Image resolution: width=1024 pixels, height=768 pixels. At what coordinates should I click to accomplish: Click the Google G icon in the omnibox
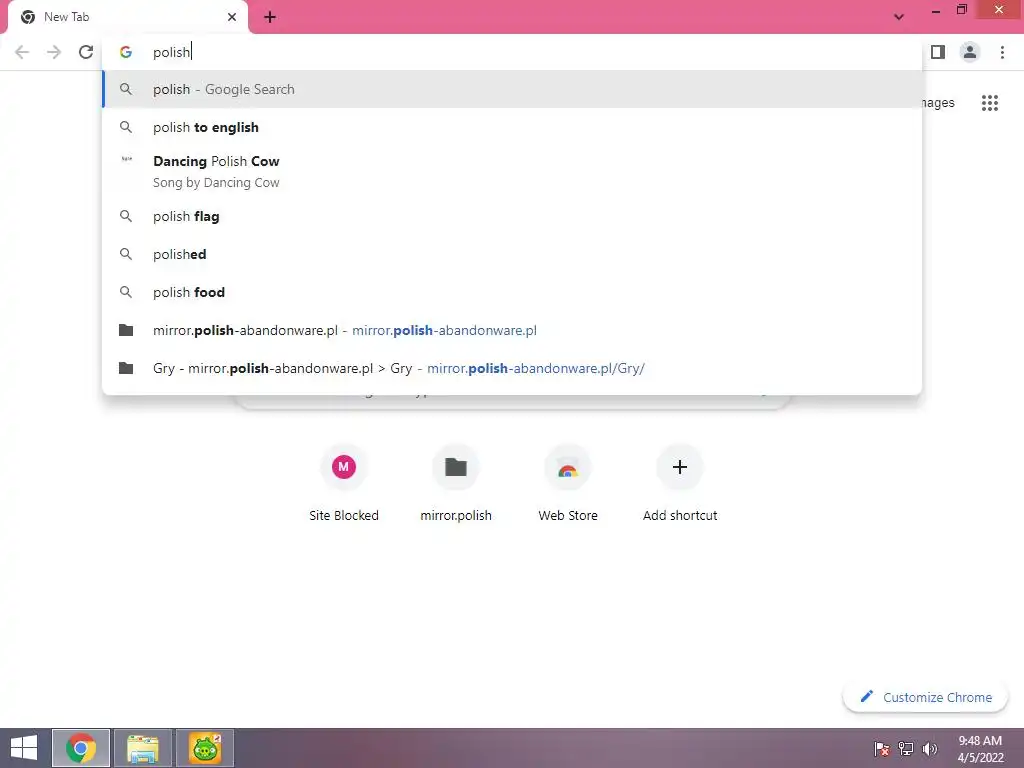[126, 52]
